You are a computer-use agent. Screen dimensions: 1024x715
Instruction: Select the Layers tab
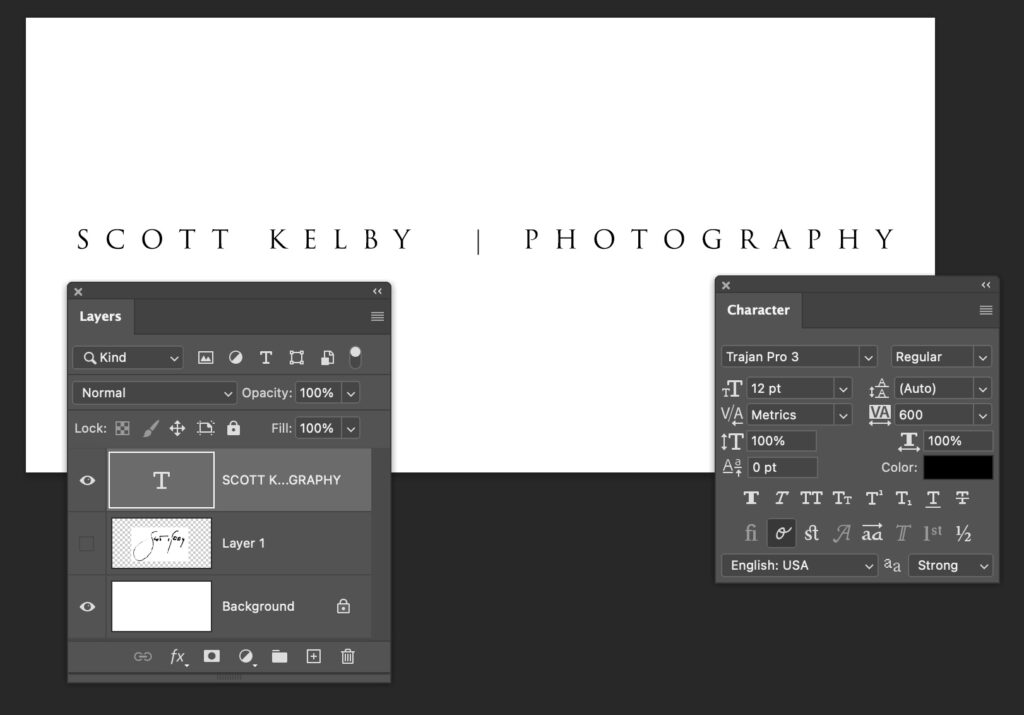click(101, 317)
